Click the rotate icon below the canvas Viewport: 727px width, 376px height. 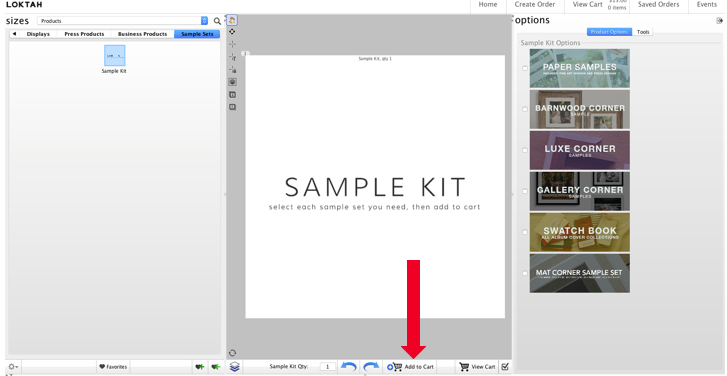(233, 353)
